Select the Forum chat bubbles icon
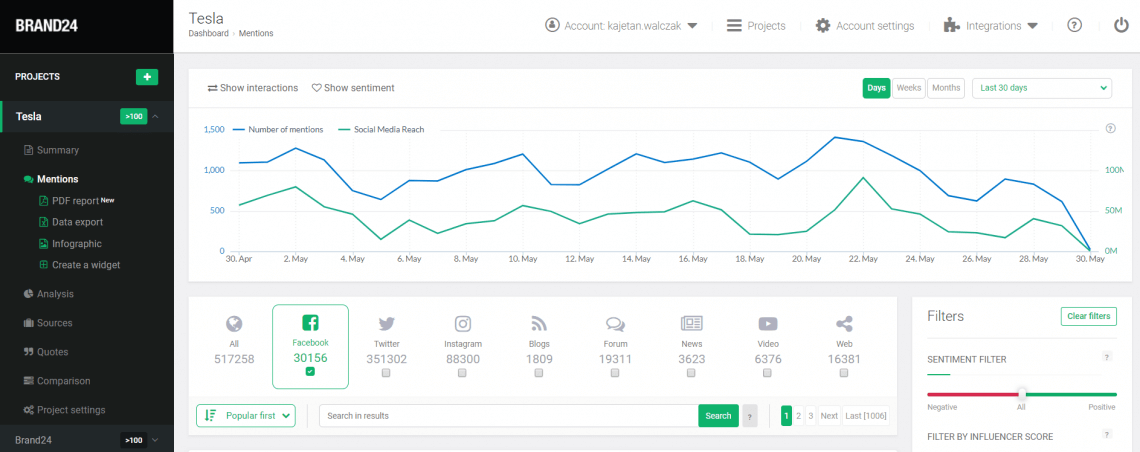1140x452 pixels. [x=615, y=324]
